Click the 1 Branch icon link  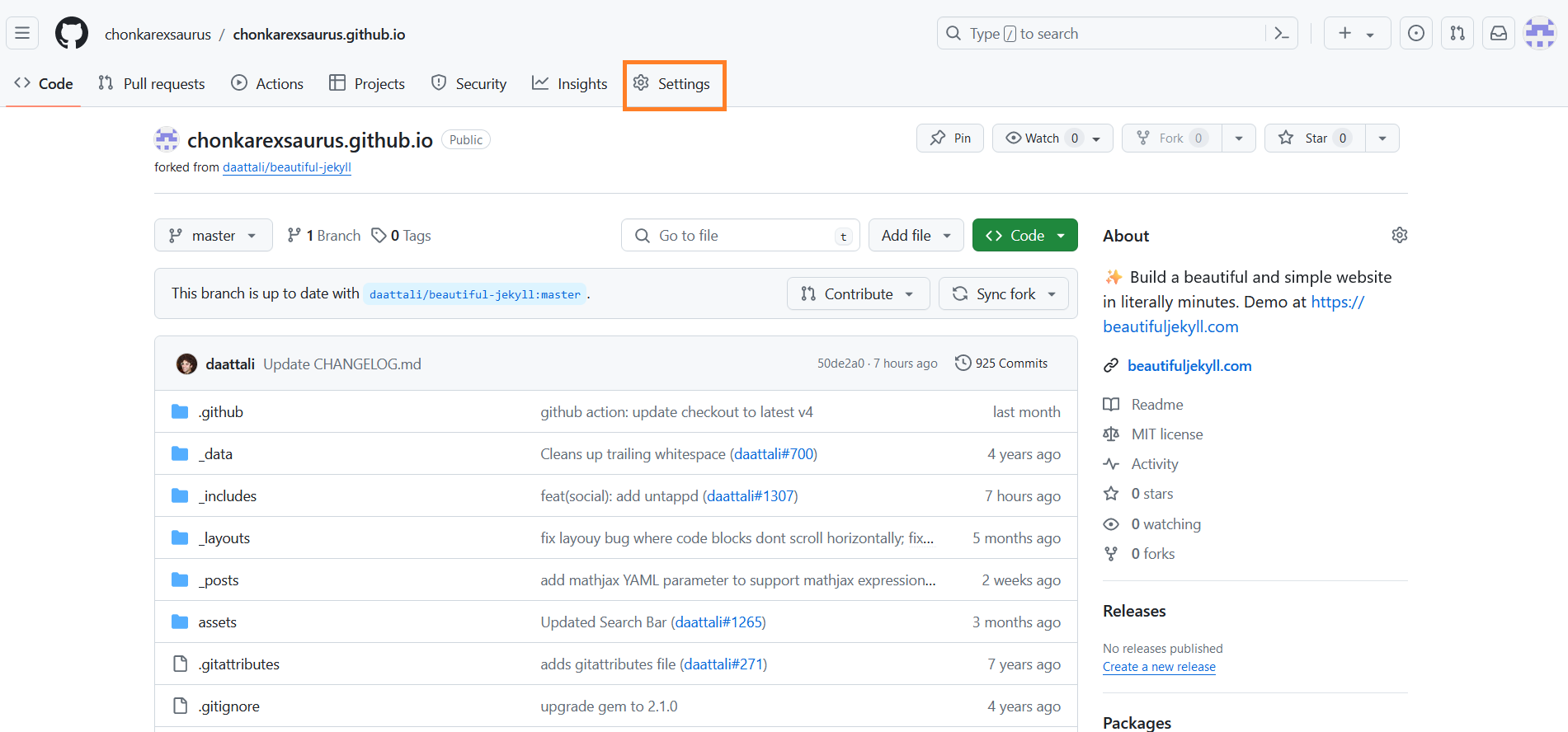point(324,236)
